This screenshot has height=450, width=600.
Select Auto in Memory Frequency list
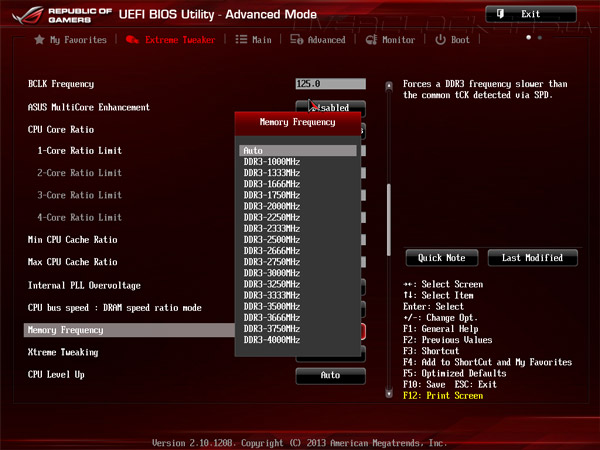click(298, 150)
